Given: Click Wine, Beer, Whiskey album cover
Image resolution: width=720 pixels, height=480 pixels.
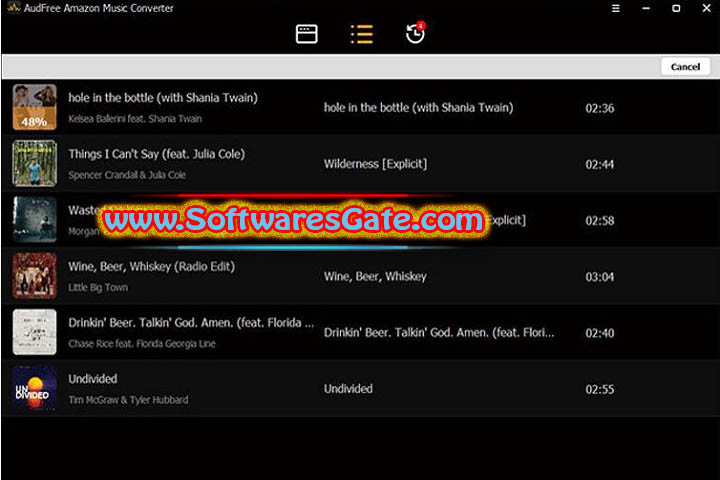Looking at the screenshot, I should [x=34, y=276].
